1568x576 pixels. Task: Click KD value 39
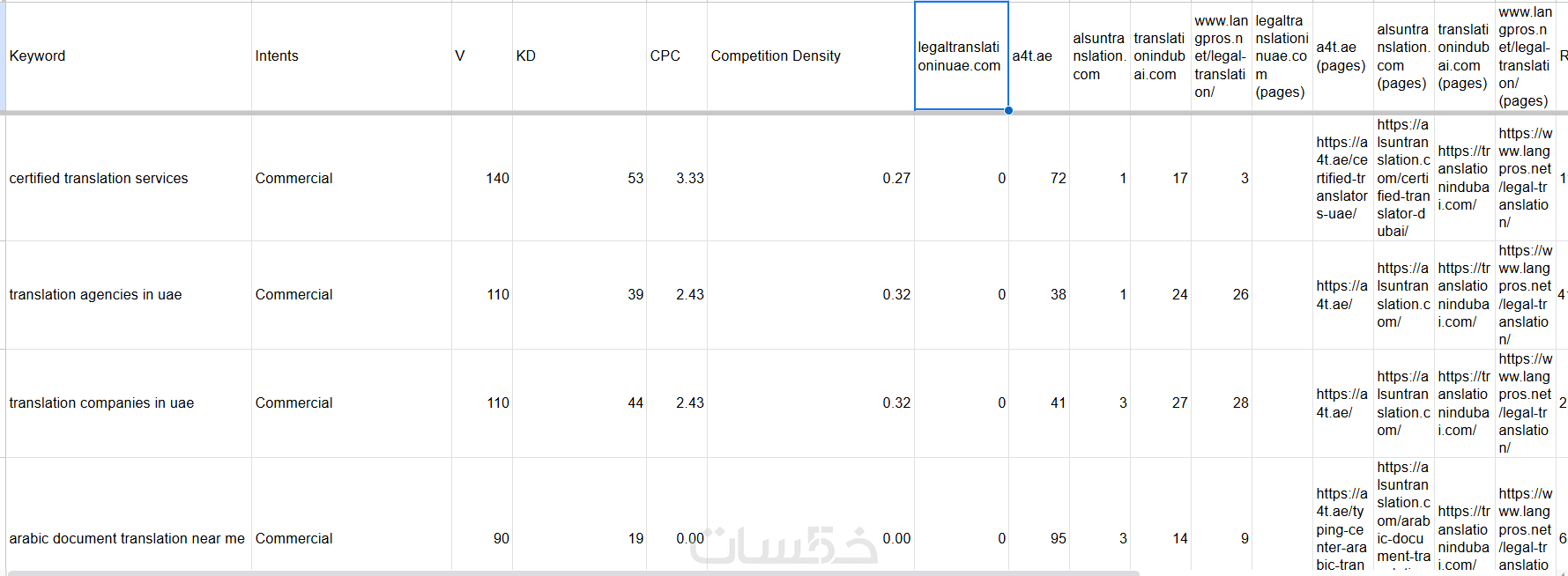(579, 295)
